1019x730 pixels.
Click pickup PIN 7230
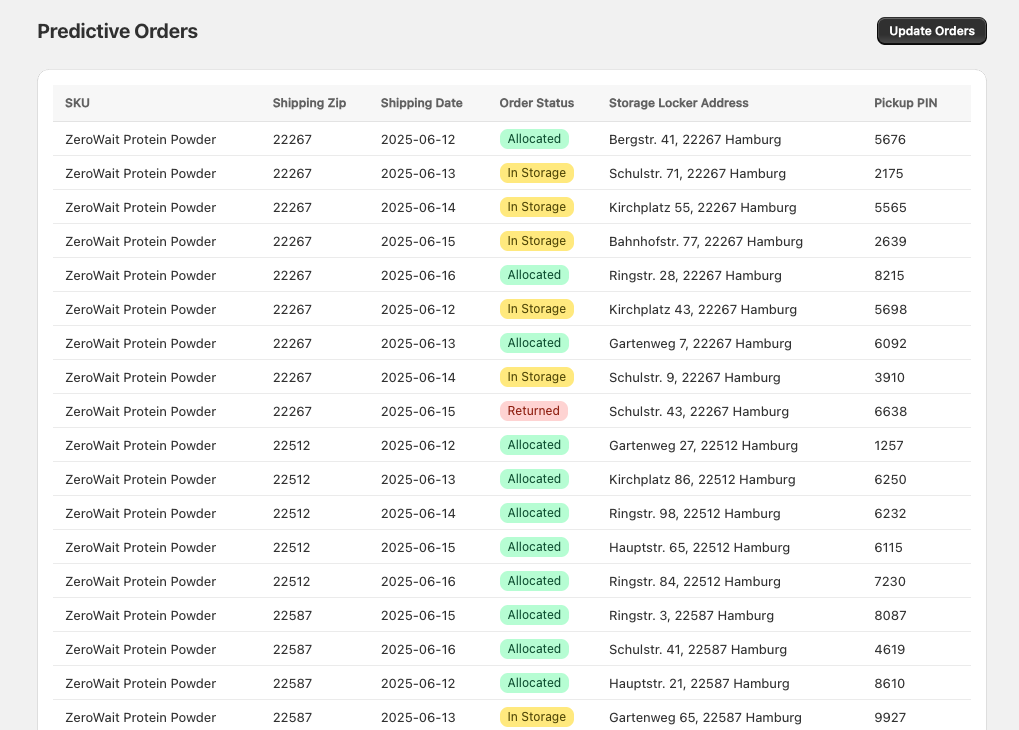click(x=890, y=582)
